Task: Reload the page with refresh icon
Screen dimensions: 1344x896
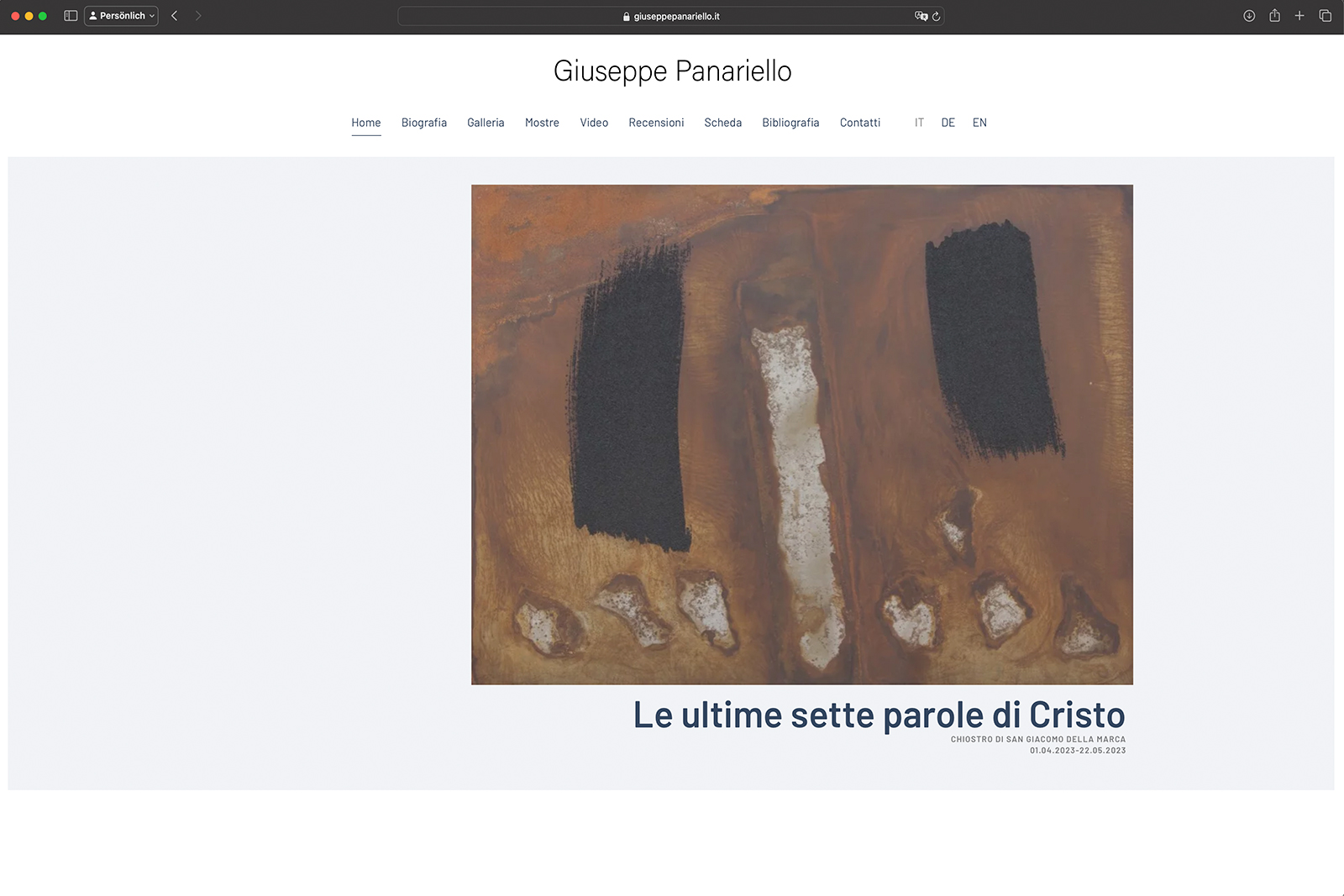Action: [937, 16]
